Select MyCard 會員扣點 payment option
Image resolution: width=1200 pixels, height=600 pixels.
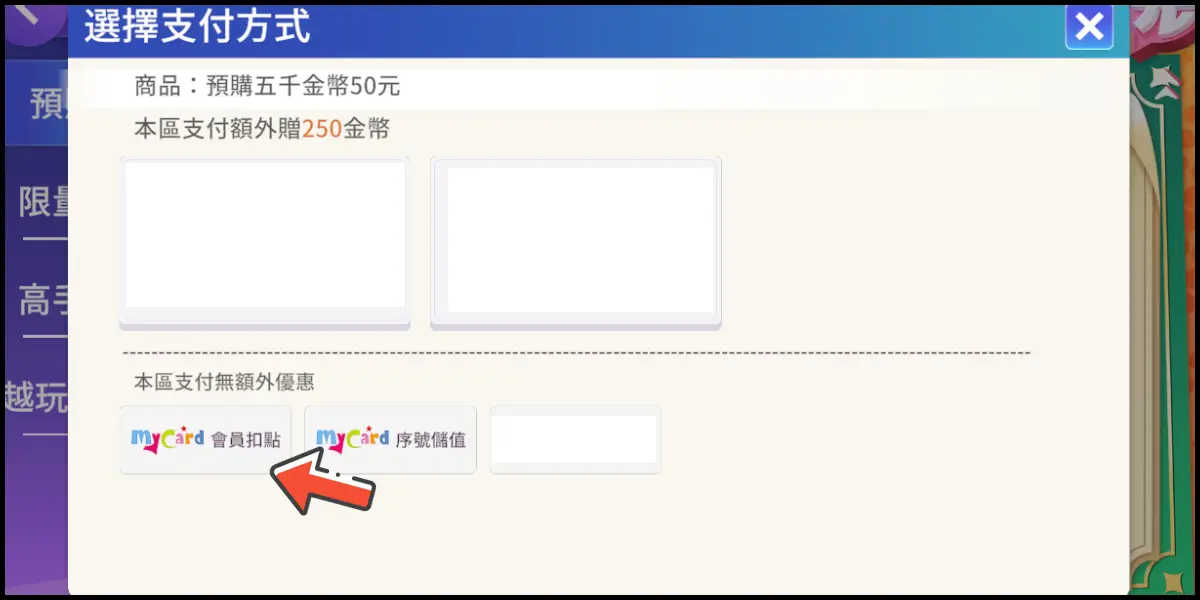(206, 439)
